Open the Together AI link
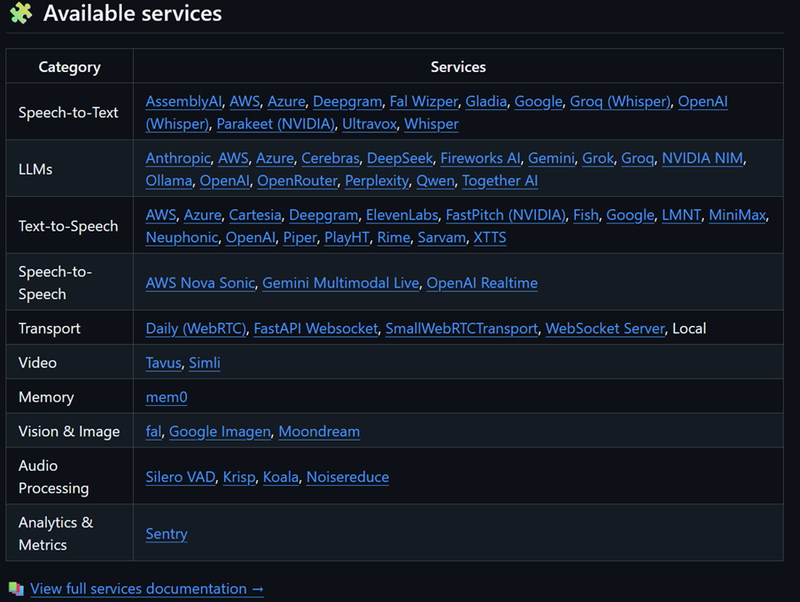Viewport: 800px width, 602px height. (x=500, y=181)
